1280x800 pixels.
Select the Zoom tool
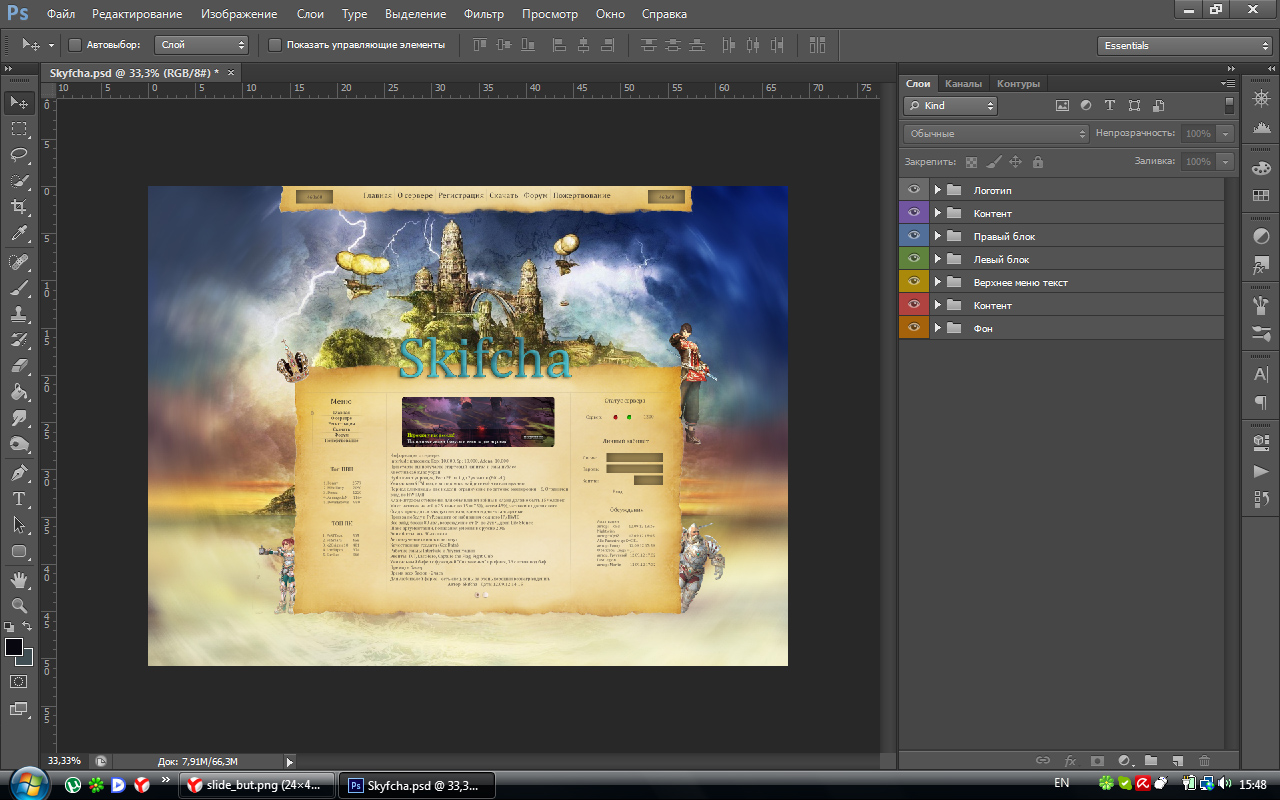[19, 606]
